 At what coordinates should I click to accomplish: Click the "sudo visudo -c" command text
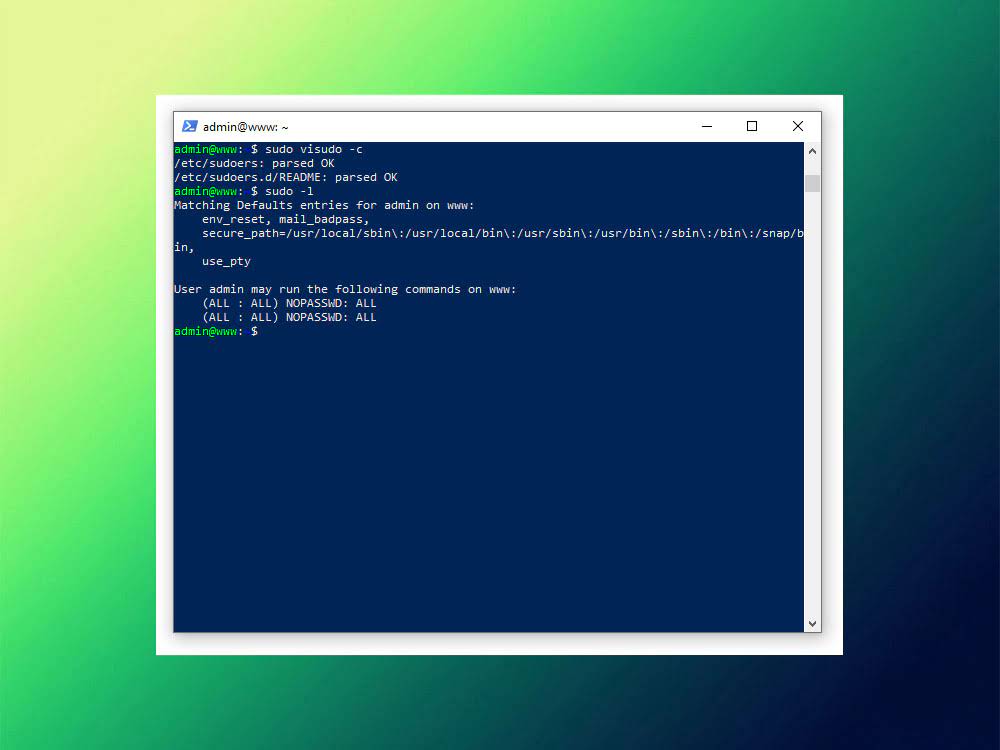click(313, 149)
